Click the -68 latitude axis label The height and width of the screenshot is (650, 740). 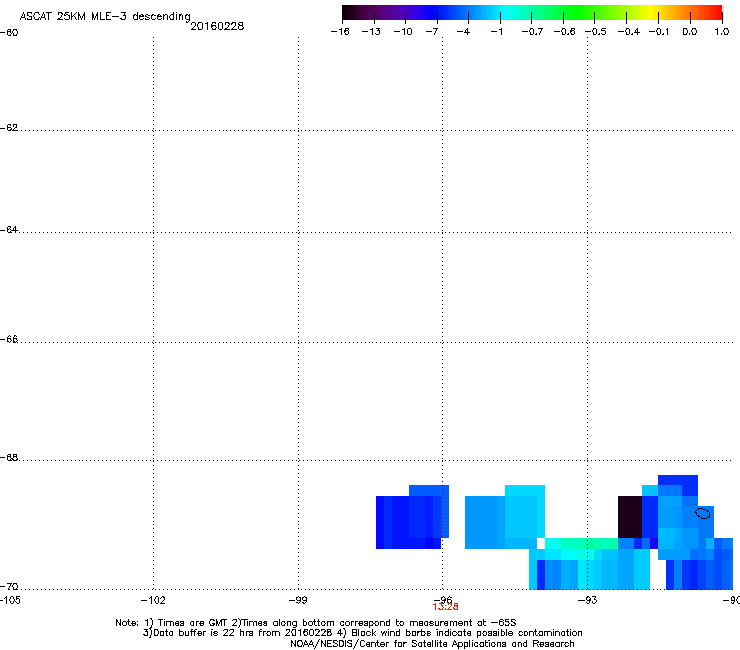(9, 458)
